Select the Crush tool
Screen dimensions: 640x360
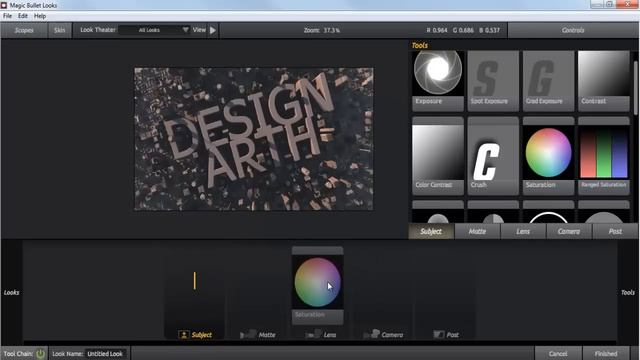point(493,156)
